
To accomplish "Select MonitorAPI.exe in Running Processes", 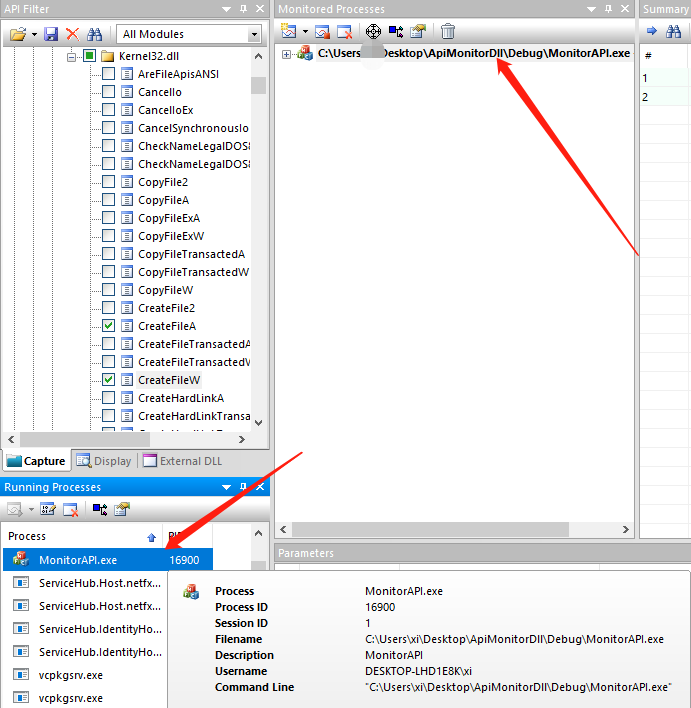I will [107, 560].
